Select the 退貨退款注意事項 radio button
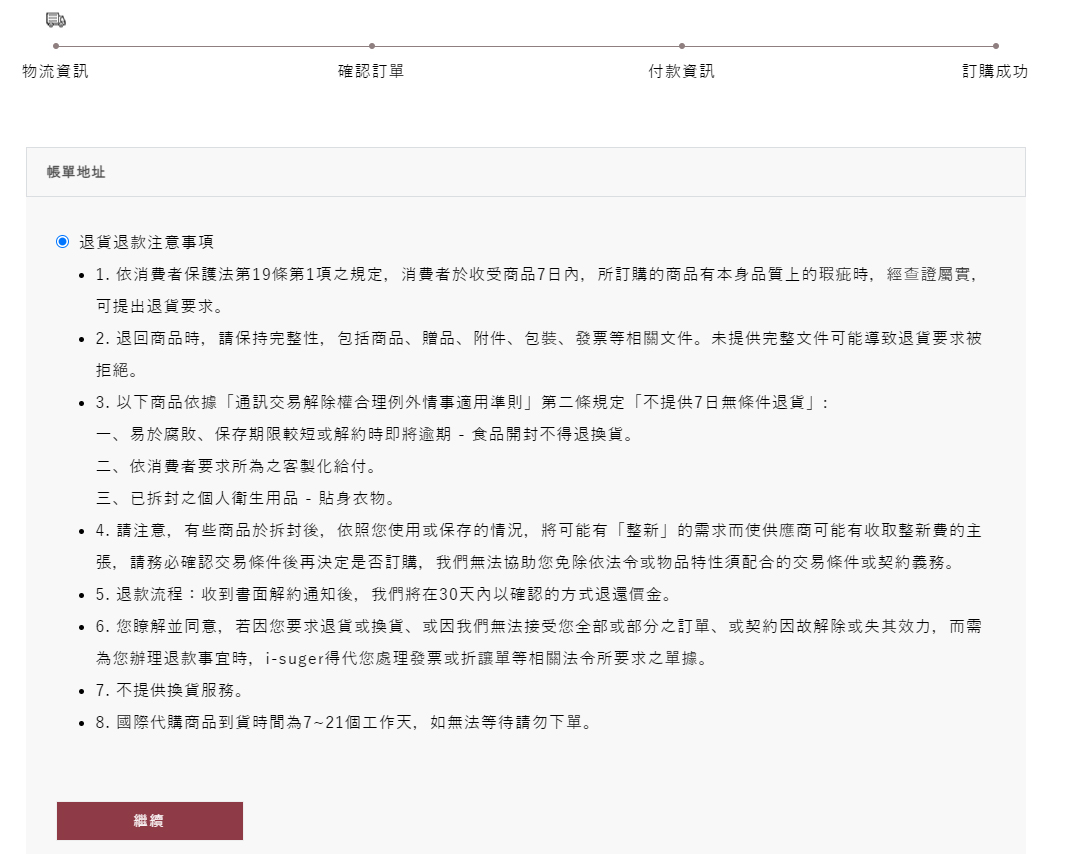Viewport: 1083px width, 854px height. point(63,242)
